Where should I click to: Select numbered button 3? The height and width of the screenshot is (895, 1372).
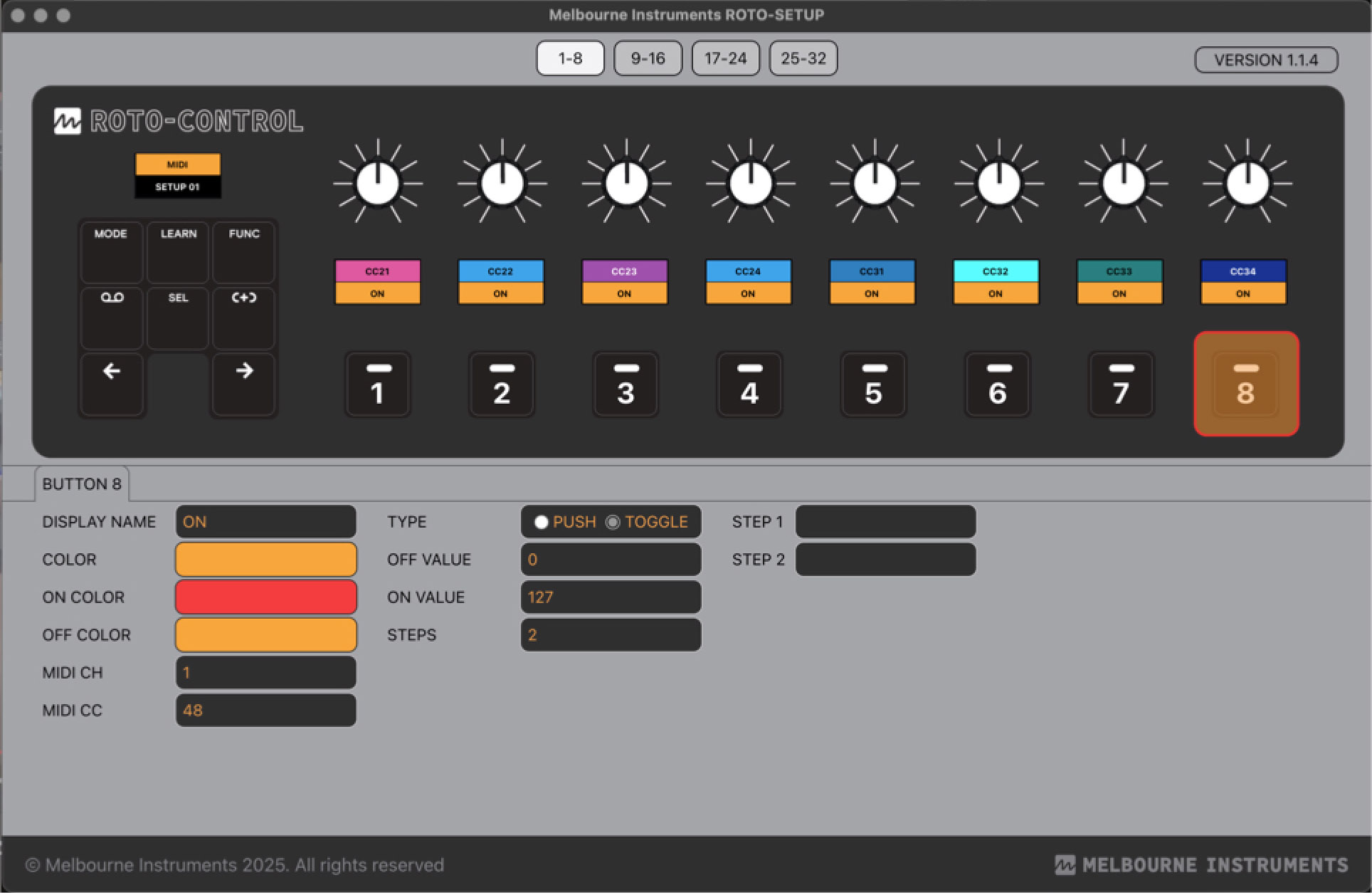[626, 384]
